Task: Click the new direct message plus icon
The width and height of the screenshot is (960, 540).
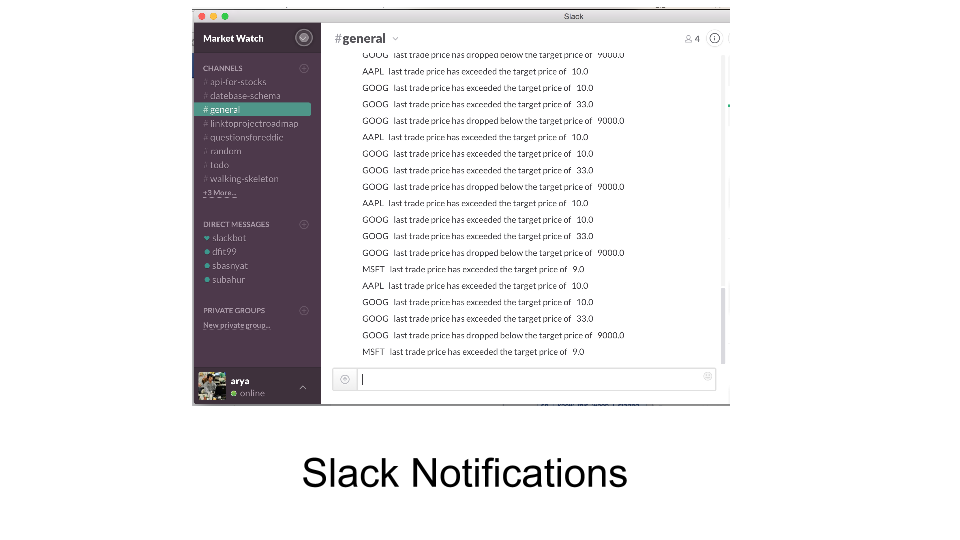Action: [304, 225]
